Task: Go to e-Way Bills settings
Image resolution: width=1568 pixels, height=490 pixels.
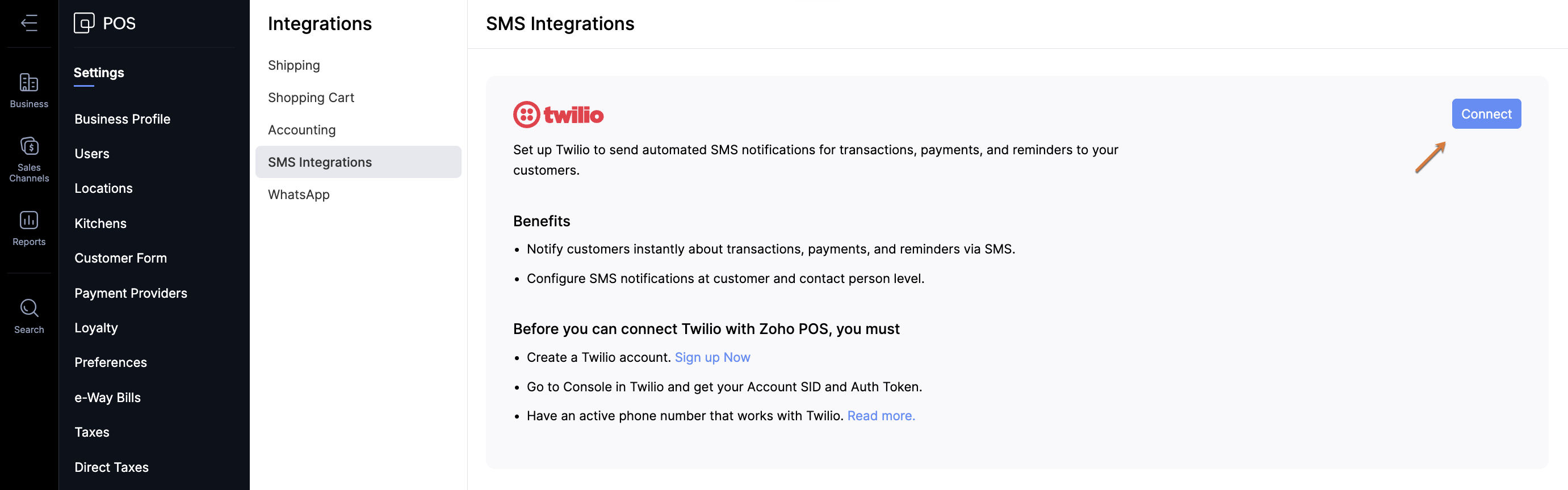Action: coord(107,398)
